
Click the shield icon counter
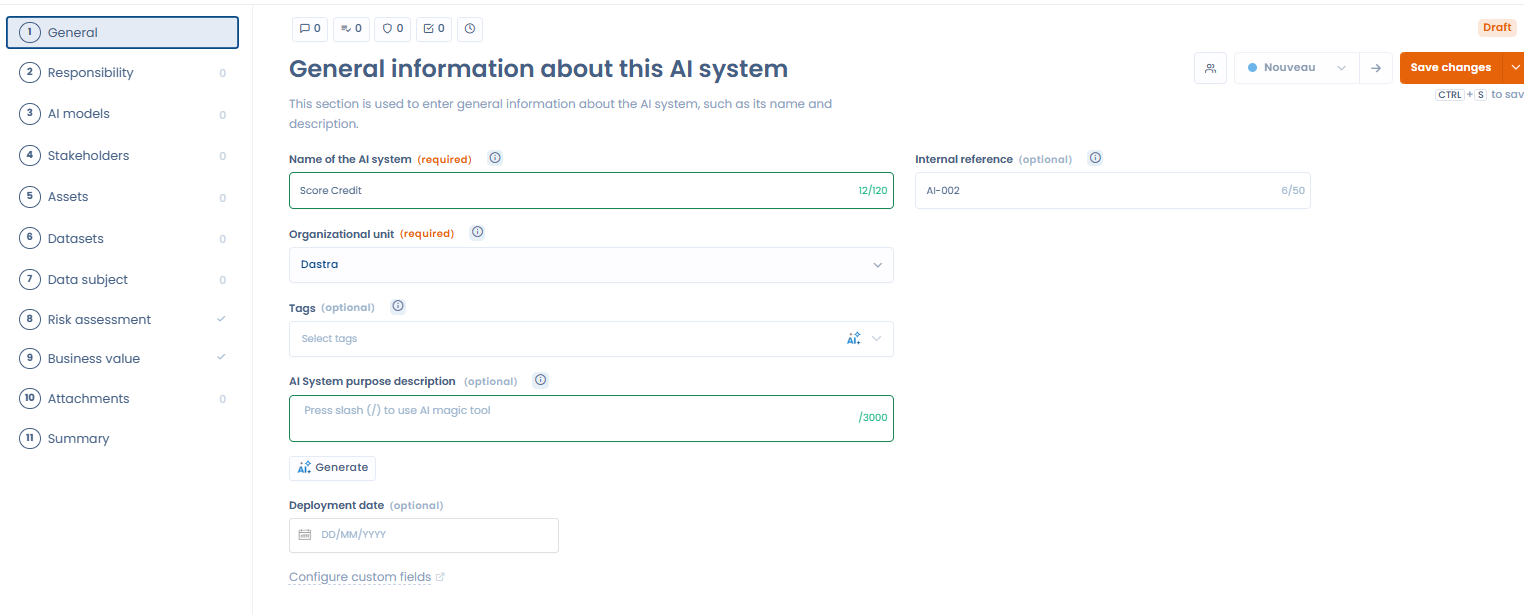tap(392, 29)
